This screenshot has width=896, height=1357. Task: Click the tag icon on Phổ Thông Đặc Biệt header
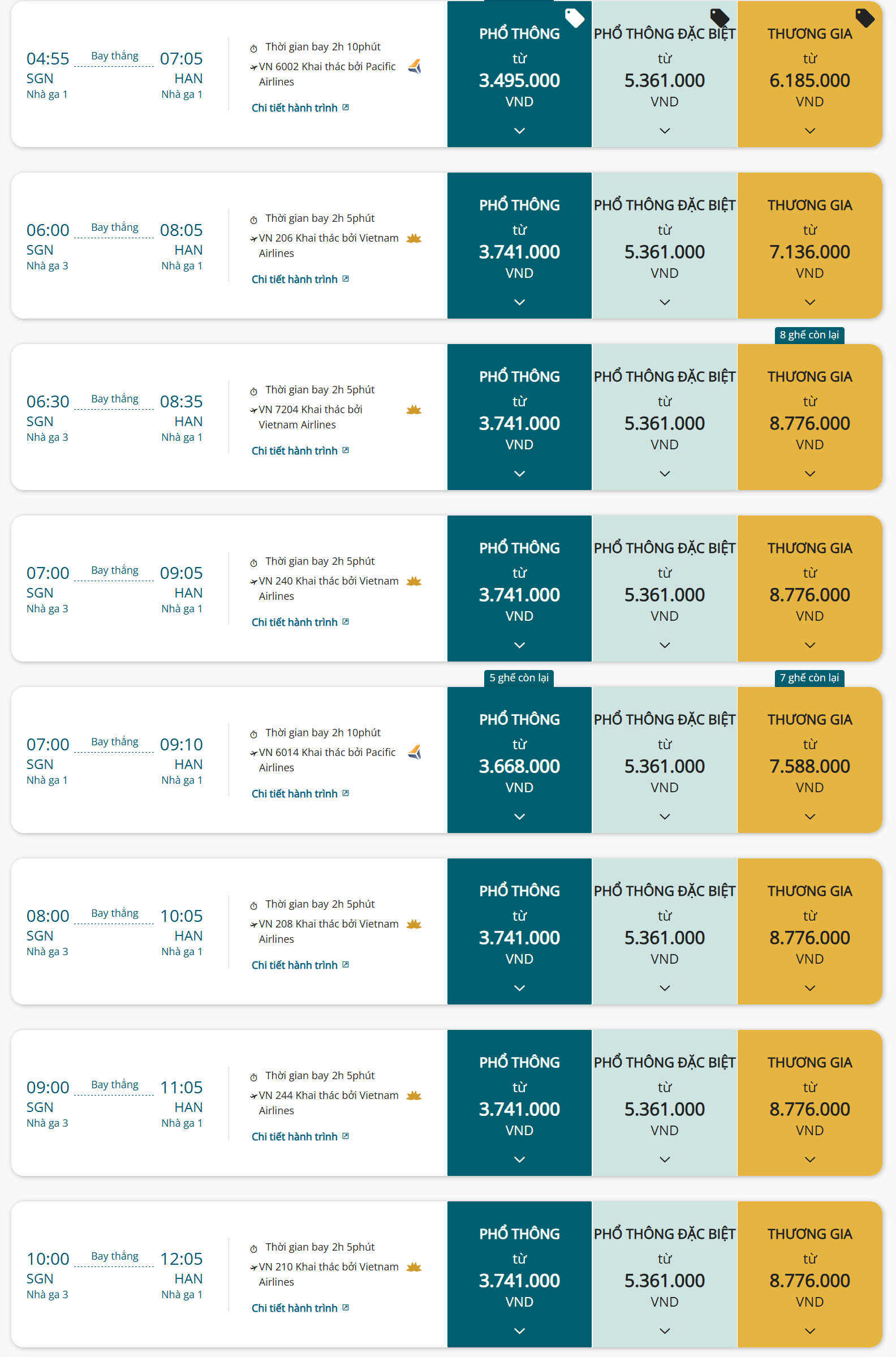[721, 17]
